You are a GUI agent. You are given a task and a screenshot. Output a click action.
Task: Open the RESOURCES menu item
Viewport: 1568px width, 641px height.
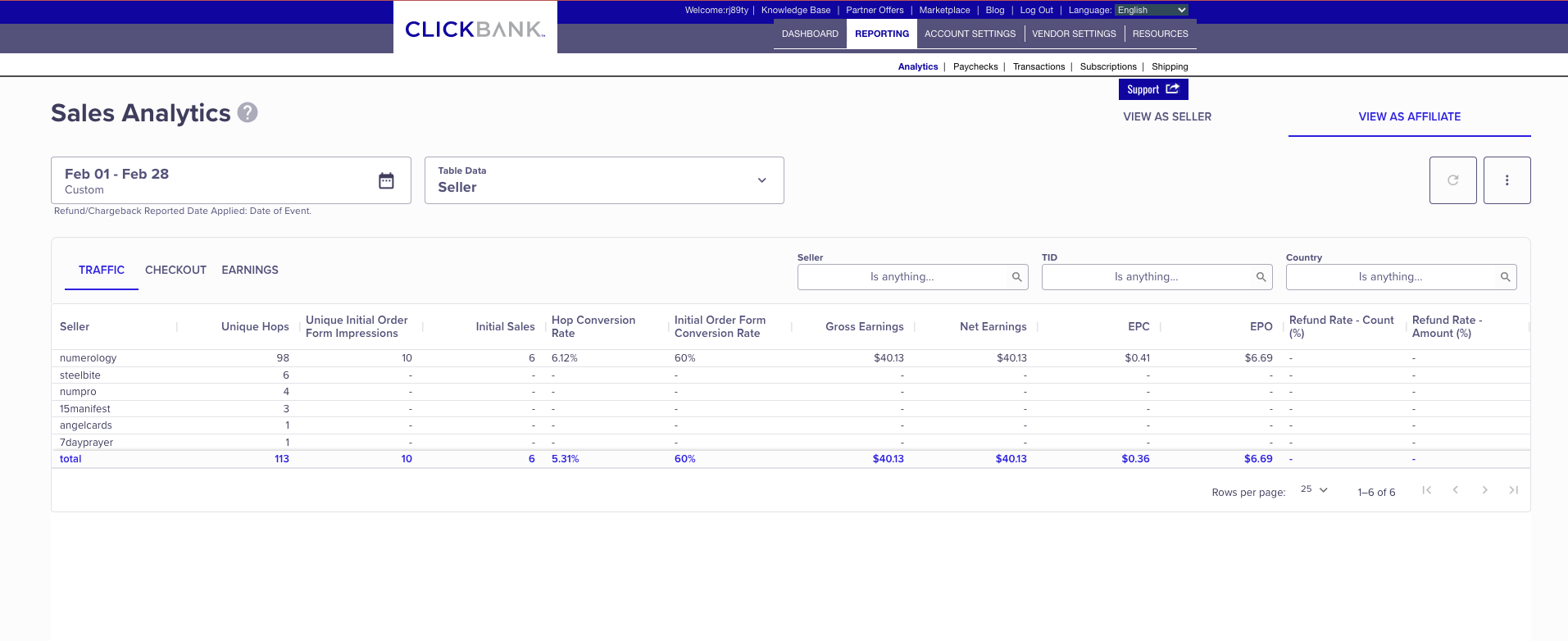point(1160,34)
